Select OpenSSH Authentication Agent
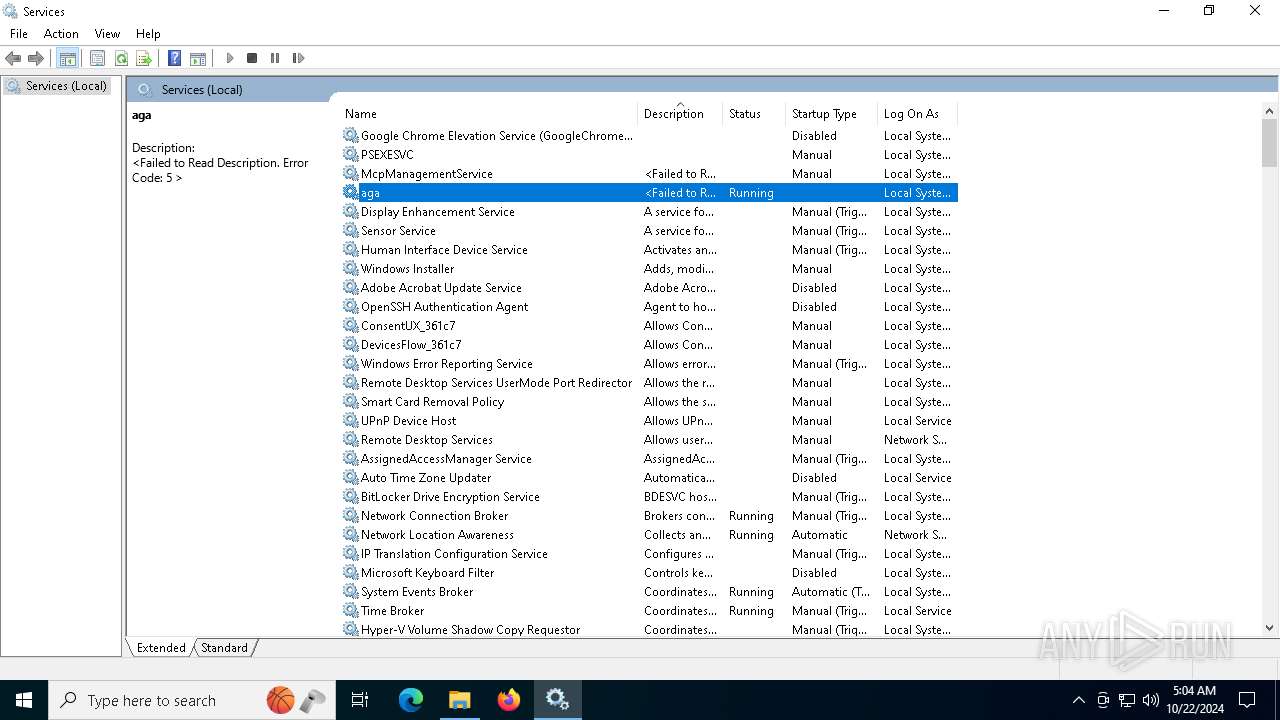The width and height of the screenshot is (1280, 720). 649,307
